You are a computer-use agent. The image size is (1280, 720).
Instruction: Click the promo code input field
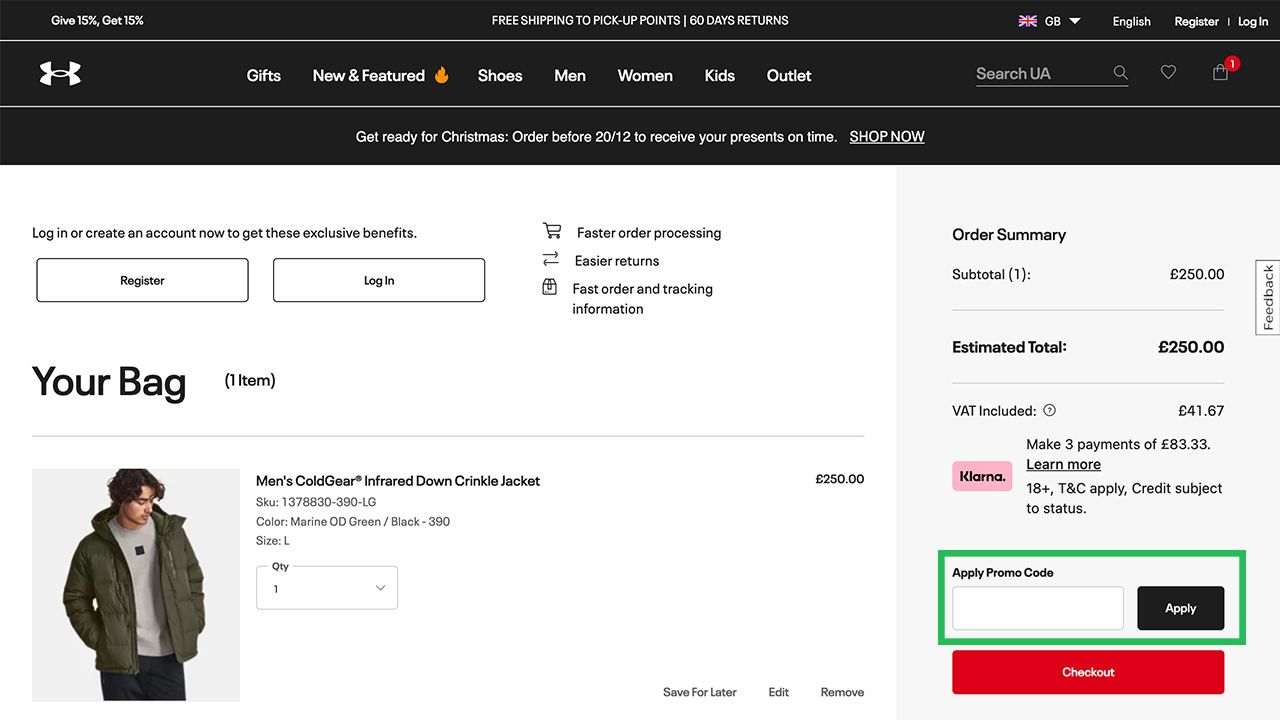click(x=1038, y=608)
